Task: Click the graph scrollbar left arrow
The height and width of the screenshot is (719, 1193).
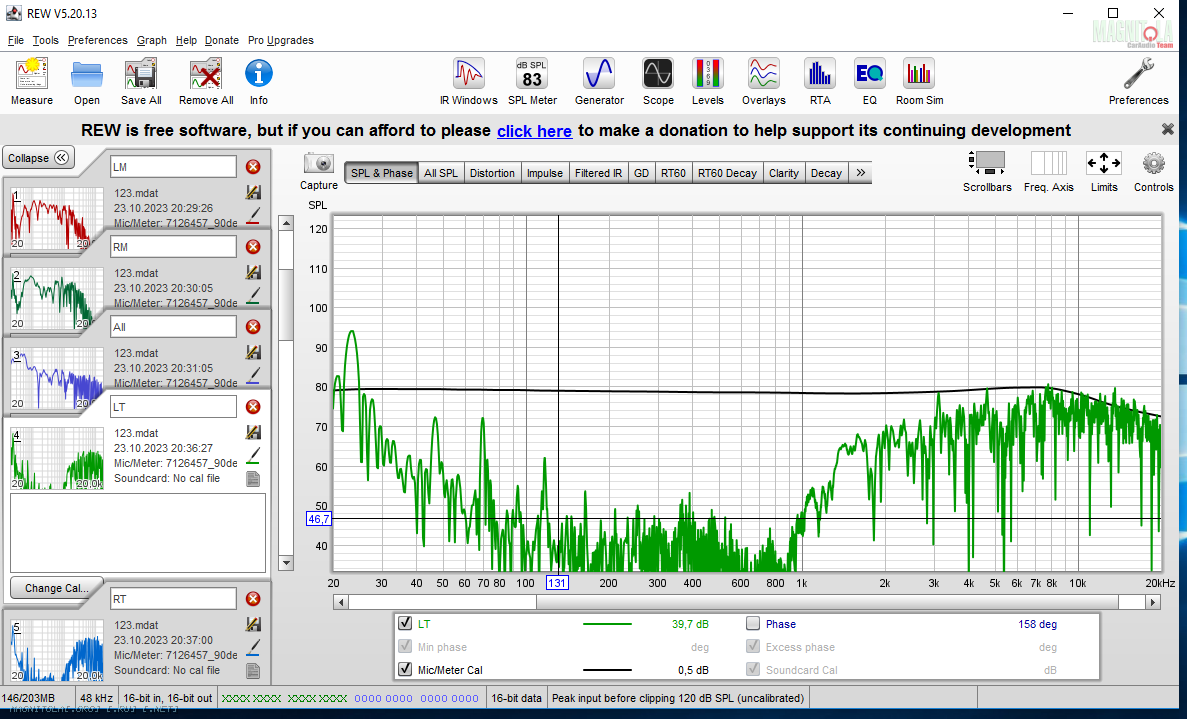Action: [x=341, y=602]
